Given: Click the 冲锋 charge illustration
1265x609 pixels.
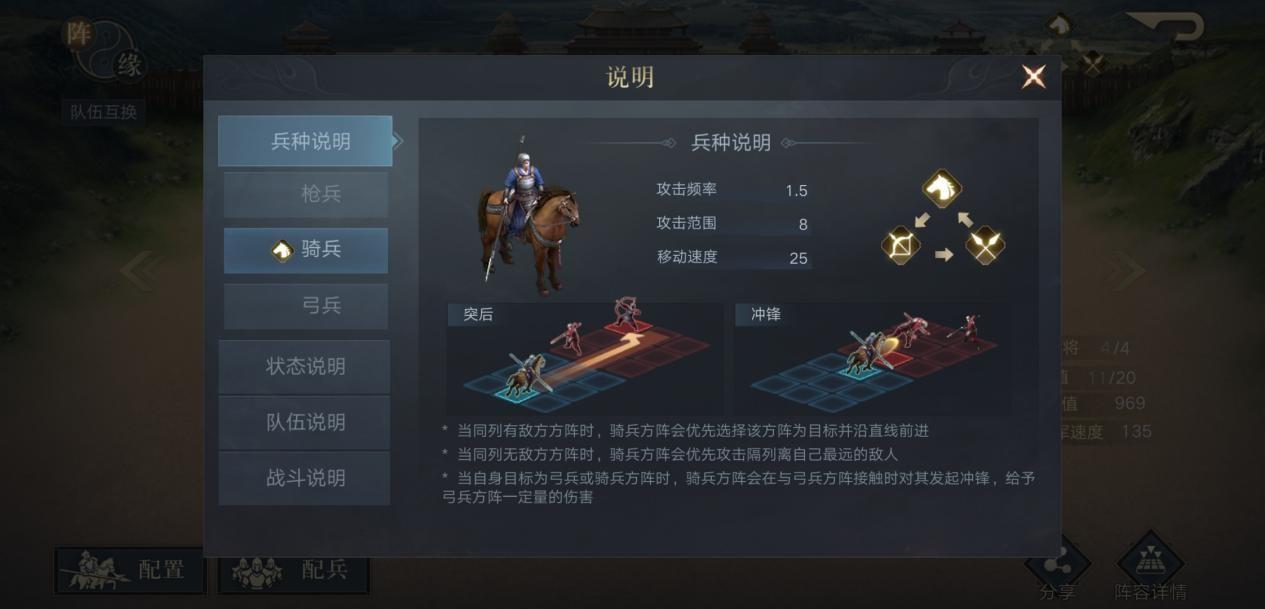Looking at the screenshot, I should (872, 359).
